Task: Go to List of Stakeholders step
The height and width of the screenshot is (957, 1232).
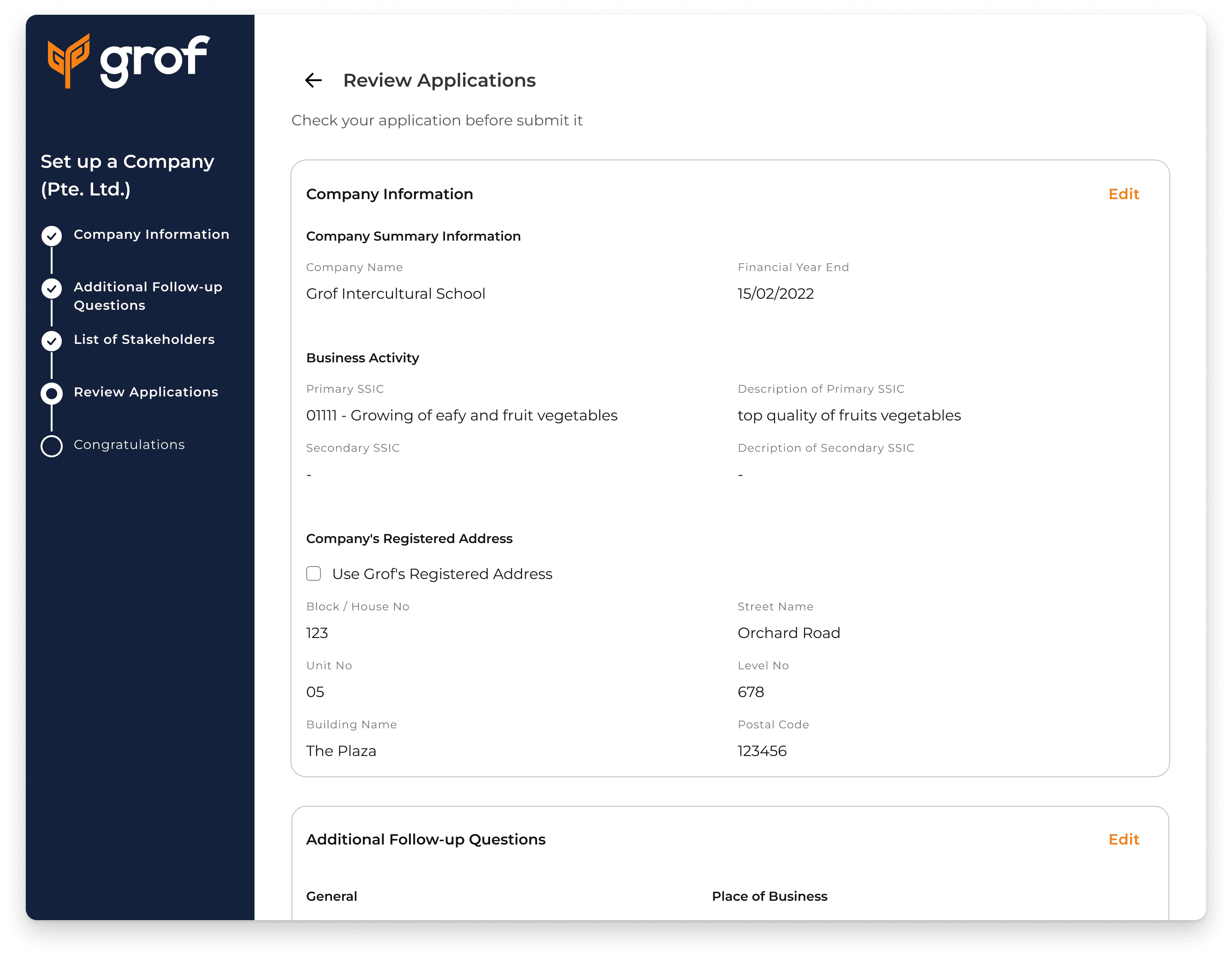Action: pyautogui.click(x=144, y=339)
